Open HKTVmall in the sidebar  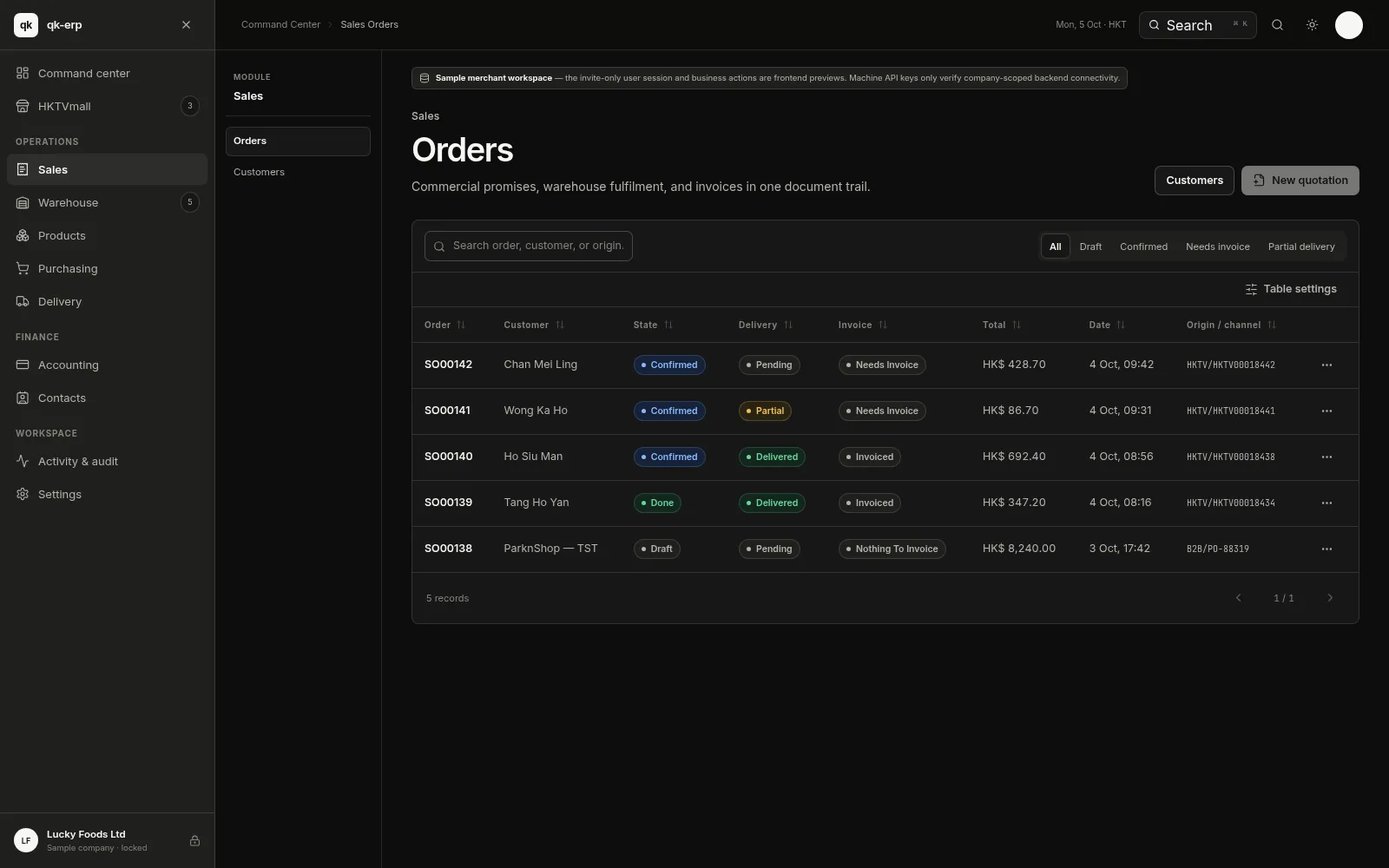107,106
